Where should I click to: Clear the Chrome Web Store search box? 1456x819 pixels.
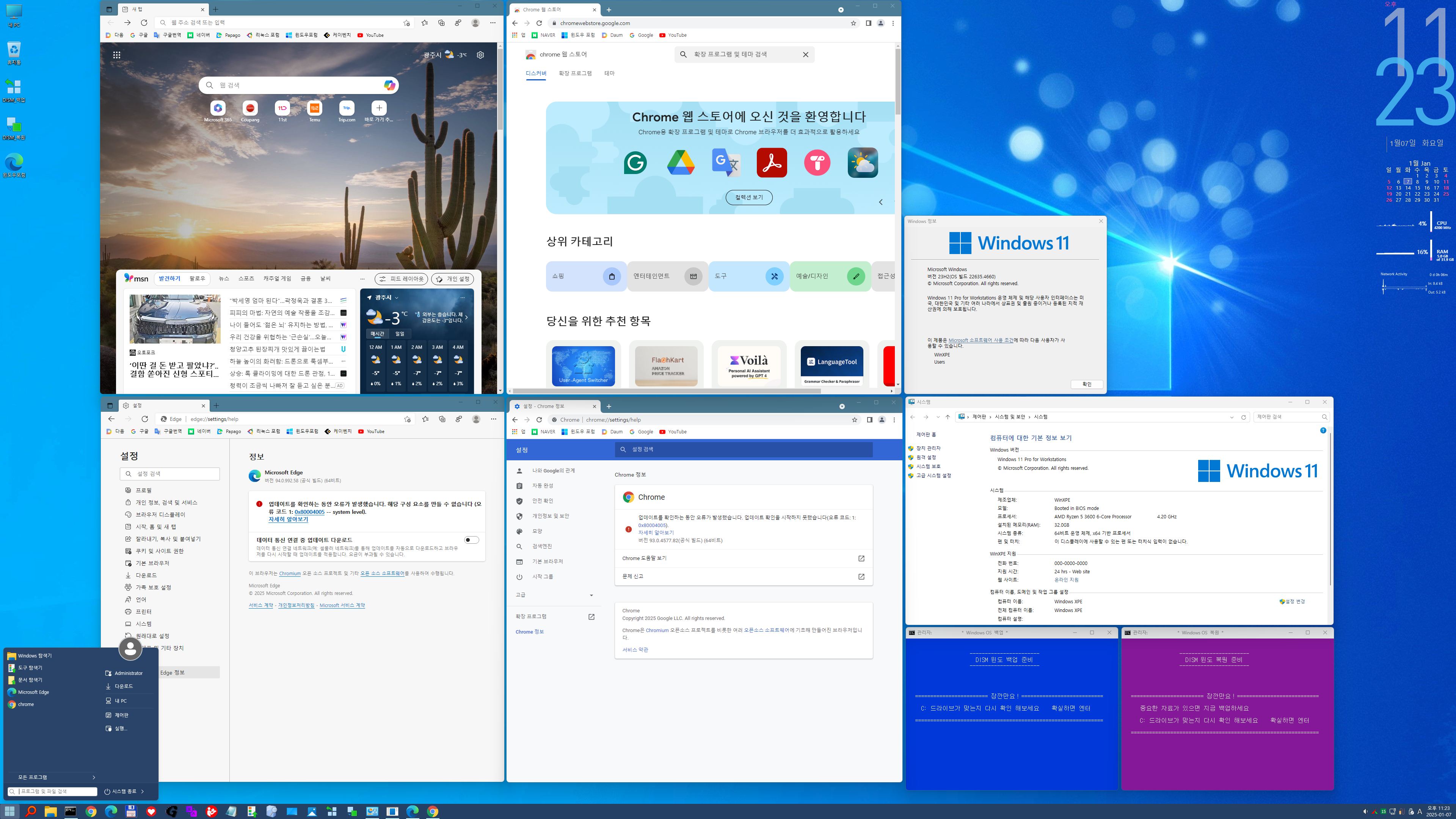pos(805,55)
